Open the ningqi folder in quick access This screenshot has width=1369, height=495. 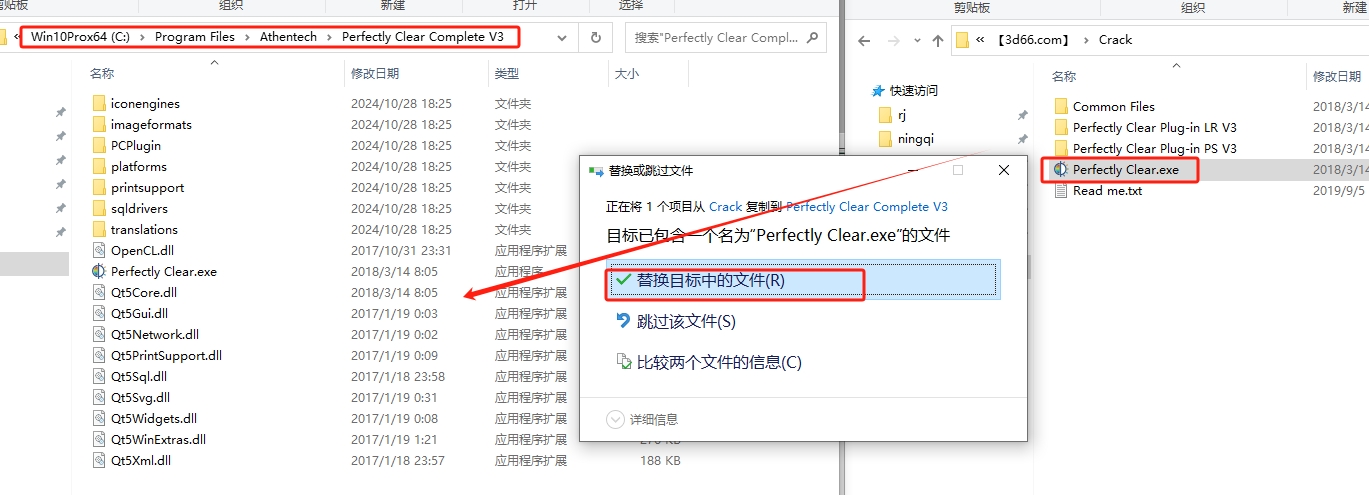click(x=916, y=138)
